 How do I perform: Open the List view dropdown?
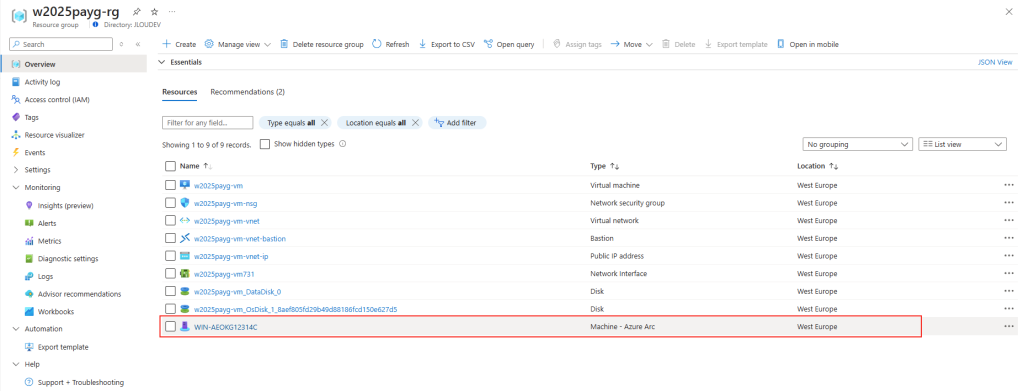963,144
